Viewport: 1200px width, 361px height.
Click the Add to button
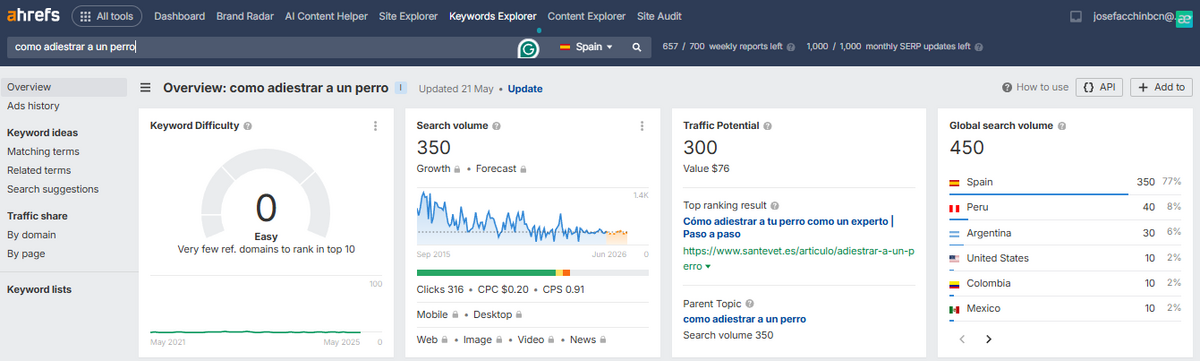tap(1161, 88)
